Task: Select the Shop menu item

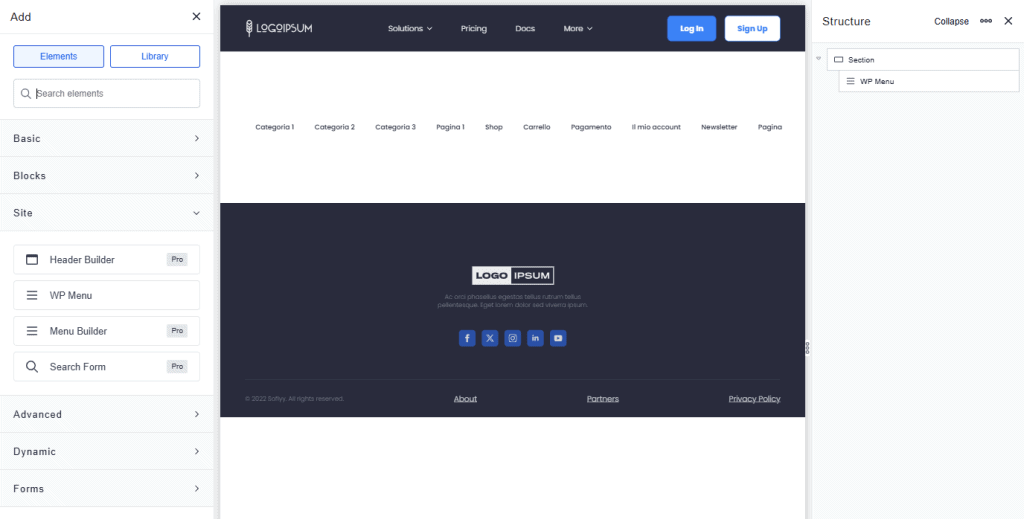Action: (x=494, y=127)
